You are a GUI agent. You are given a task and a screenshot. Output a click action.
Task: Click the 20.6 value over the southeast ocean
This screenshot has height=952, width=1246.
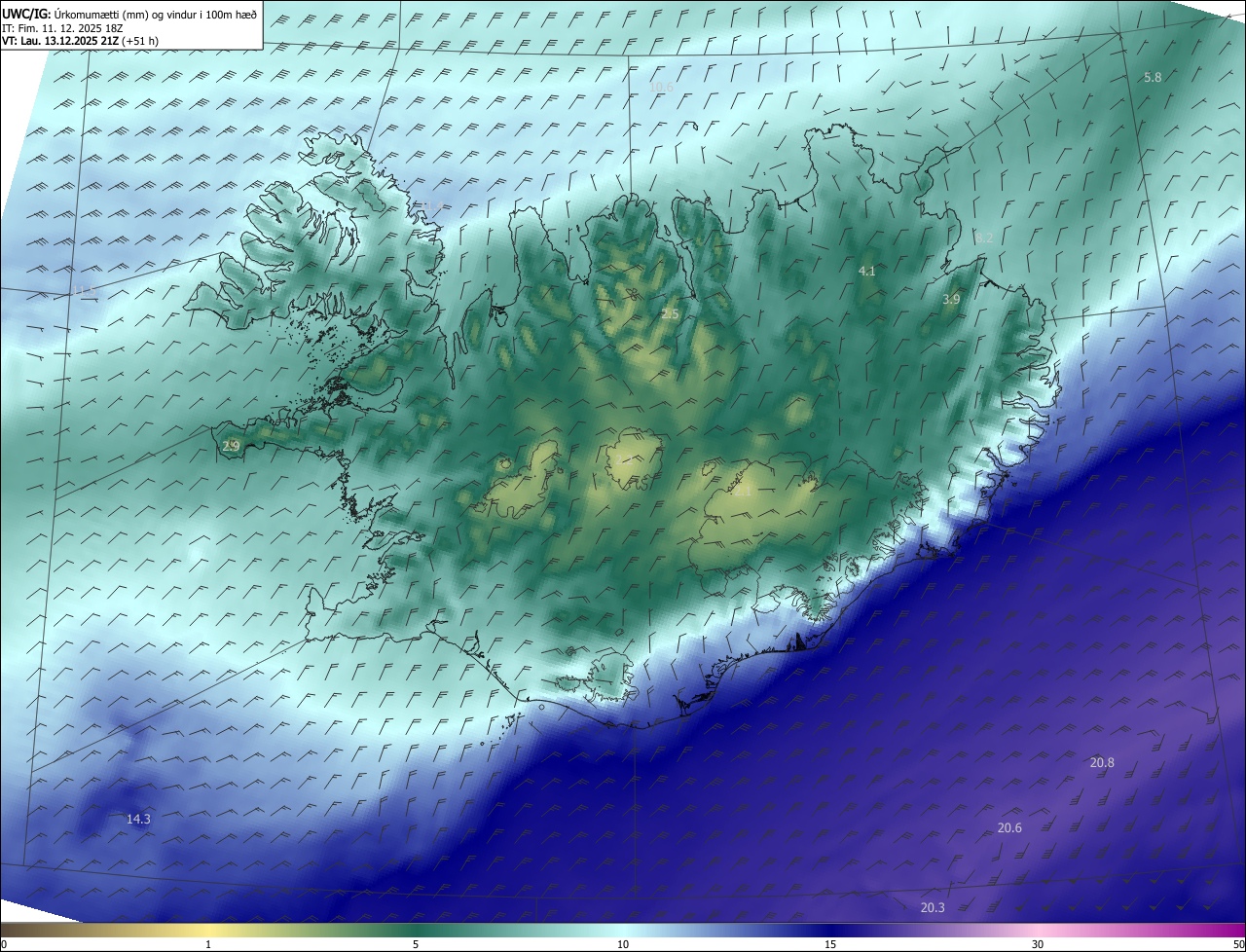[x=1009, y=828]
